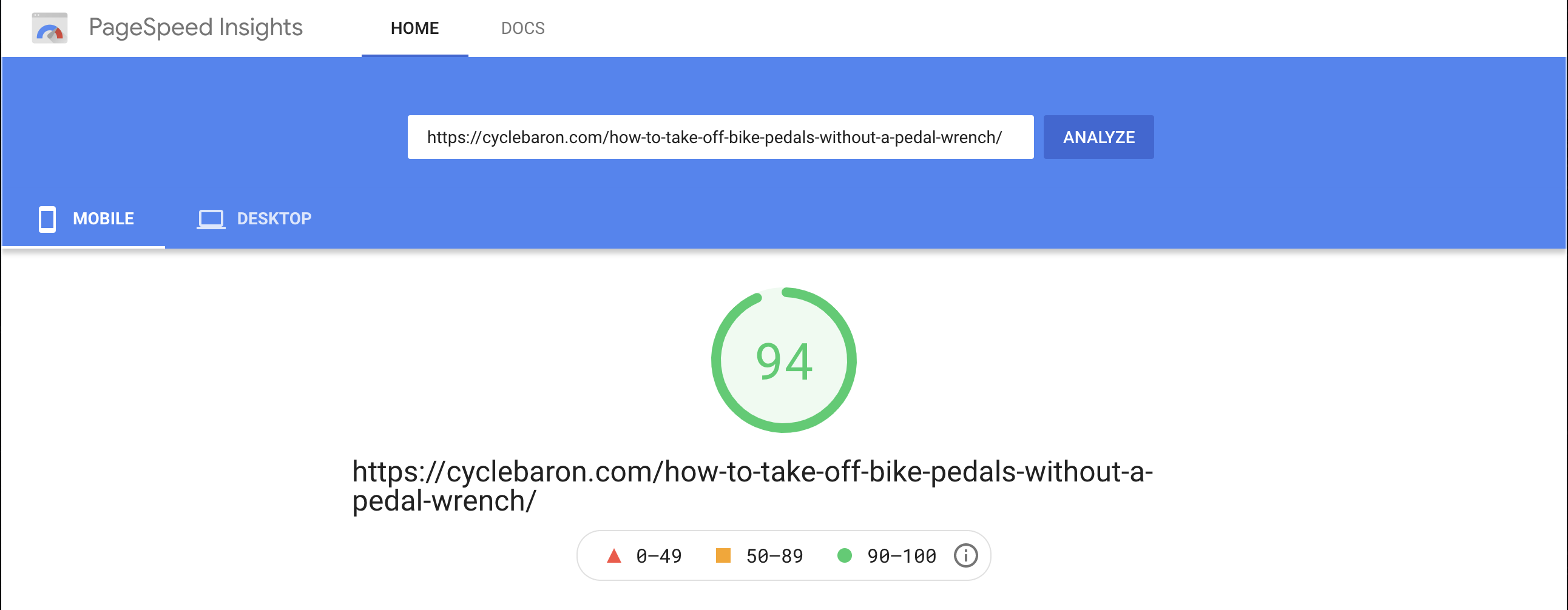1568x610 pixels.
Task: Open the score legend info icon
Action: click(965, 555)
